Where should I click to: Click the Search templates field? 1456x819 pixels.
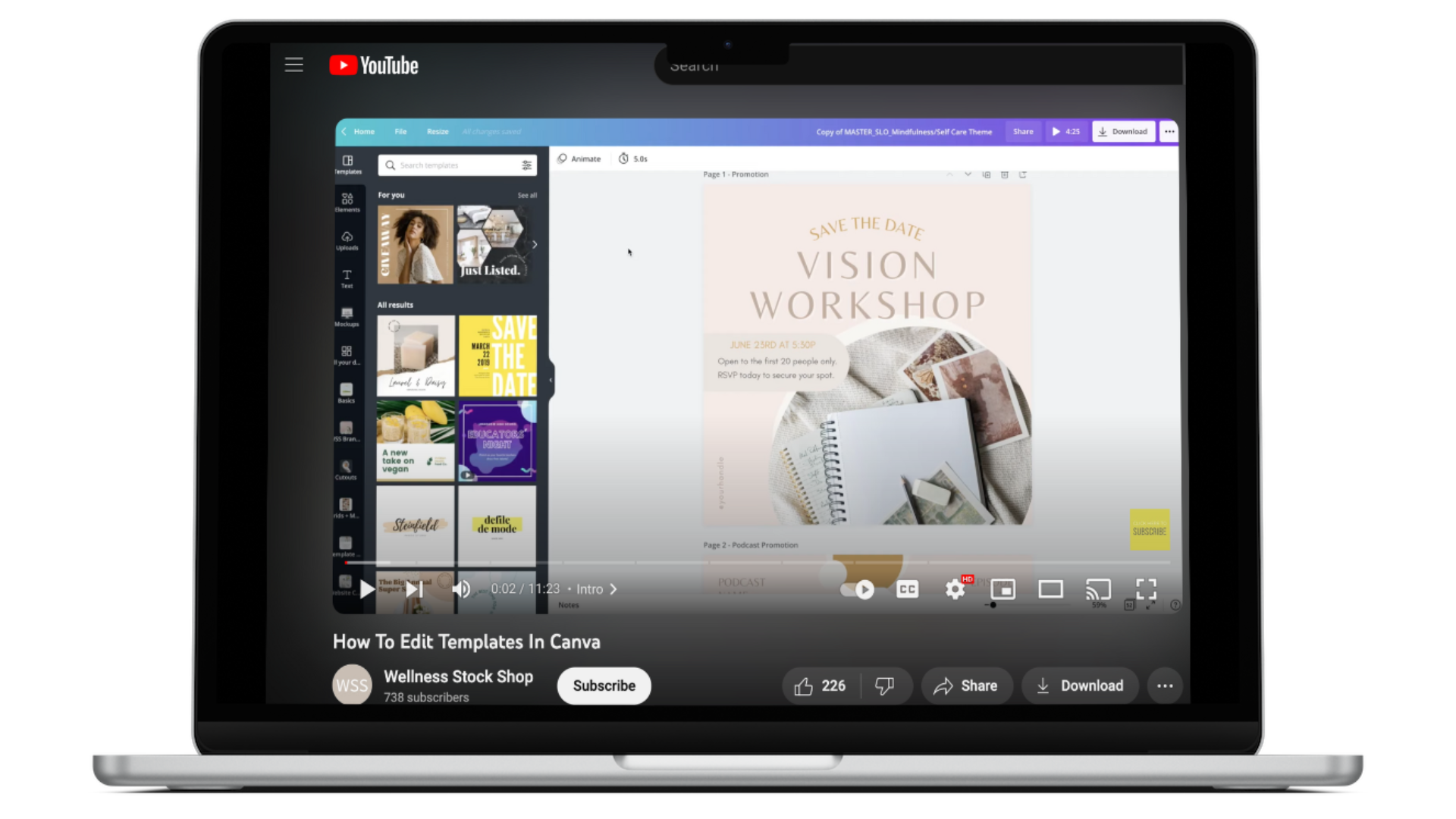click(457, 165)
